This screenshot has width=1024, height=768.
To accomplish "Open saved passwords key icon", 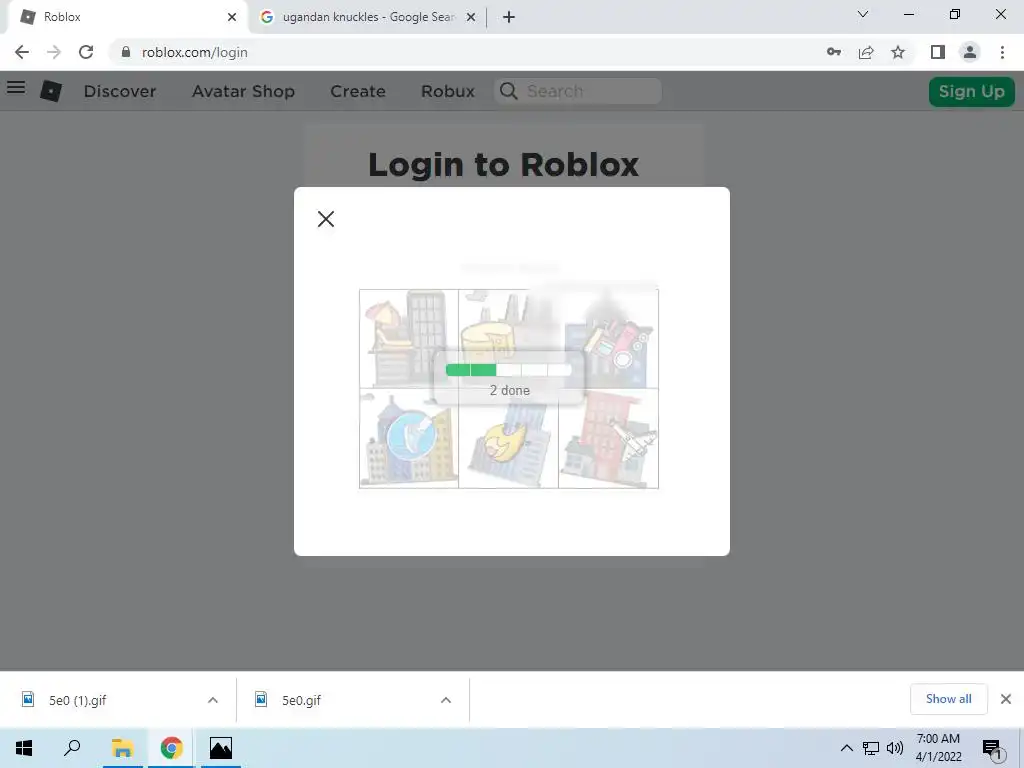I will pos(834,52).
